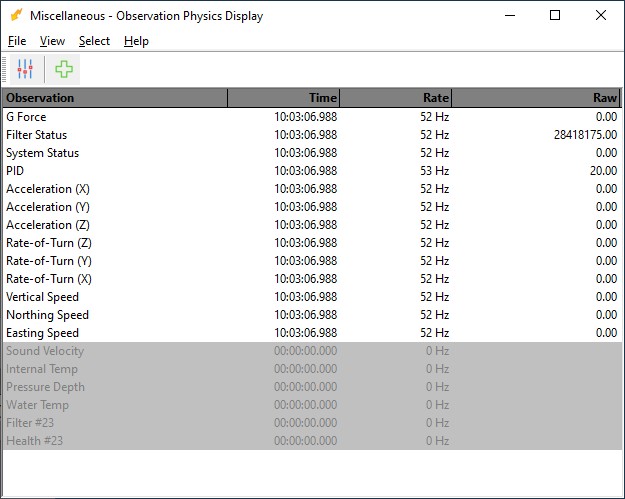Click the green plus add icon

pos(64,69)
